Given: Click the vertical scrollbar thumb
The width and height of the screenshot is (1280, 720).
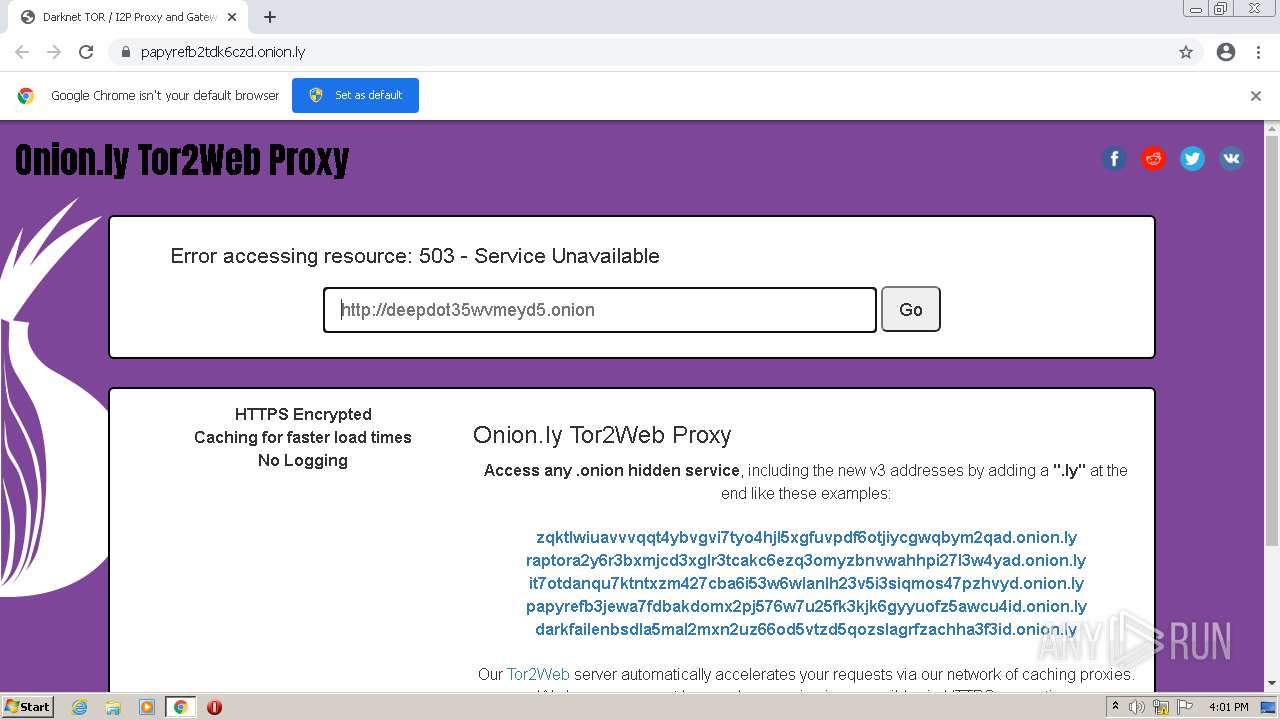Looking at the screenshot, I should [1272, 340].
